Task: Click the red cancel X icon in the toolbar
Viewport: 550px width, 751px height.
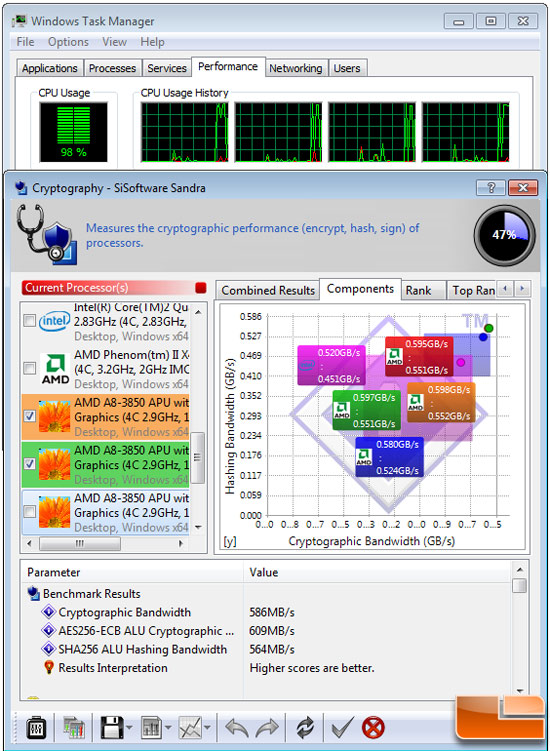Action: click(x=374, y=728)
